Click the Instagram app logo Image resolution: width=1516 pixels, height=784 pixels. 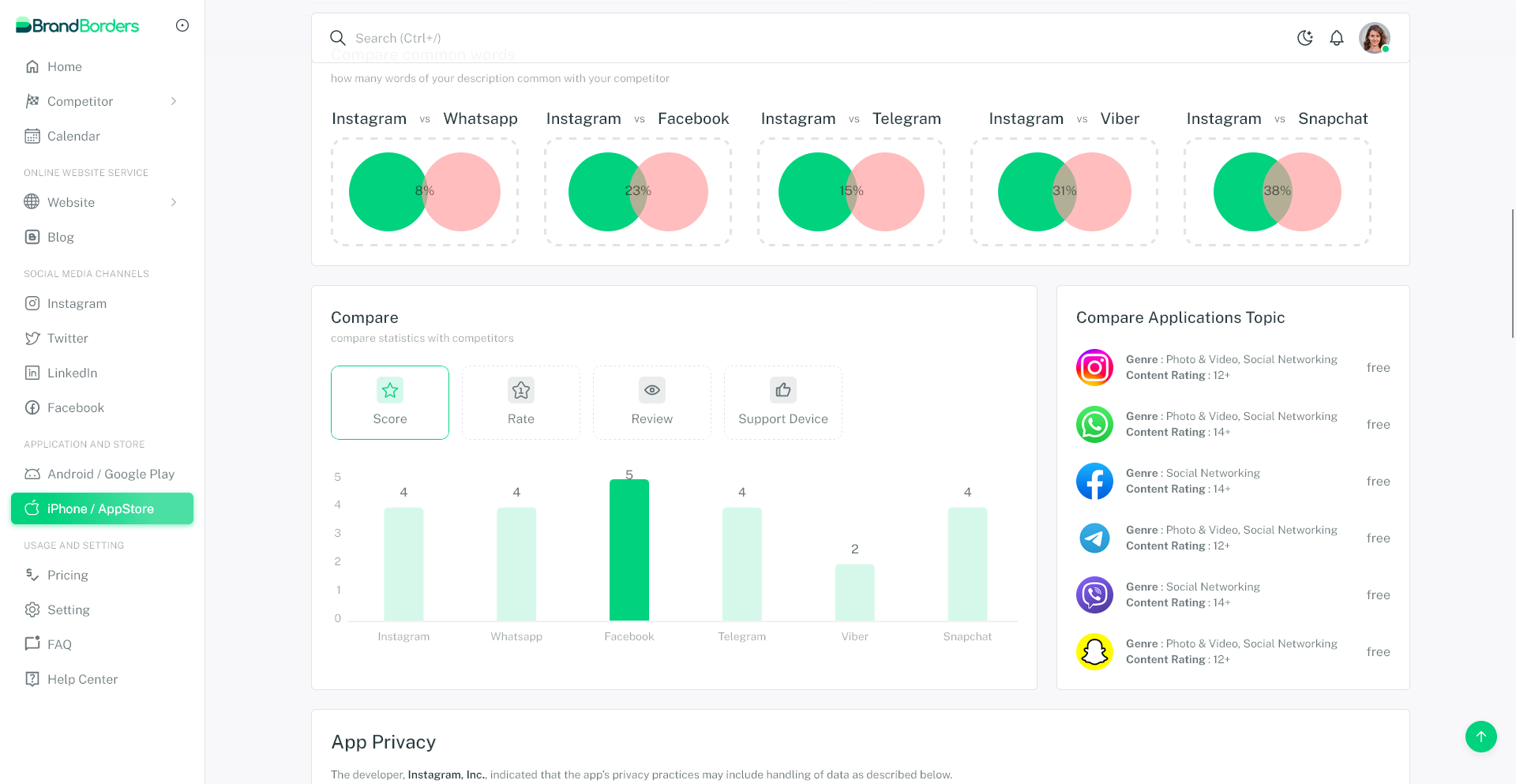click(1095, 367)
